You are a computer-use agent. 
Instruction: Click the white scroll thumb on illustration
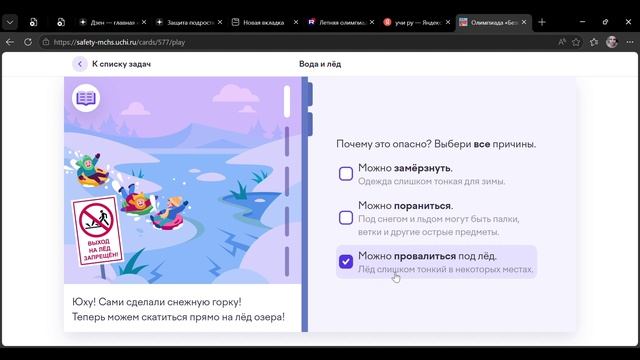click(287, 102)
